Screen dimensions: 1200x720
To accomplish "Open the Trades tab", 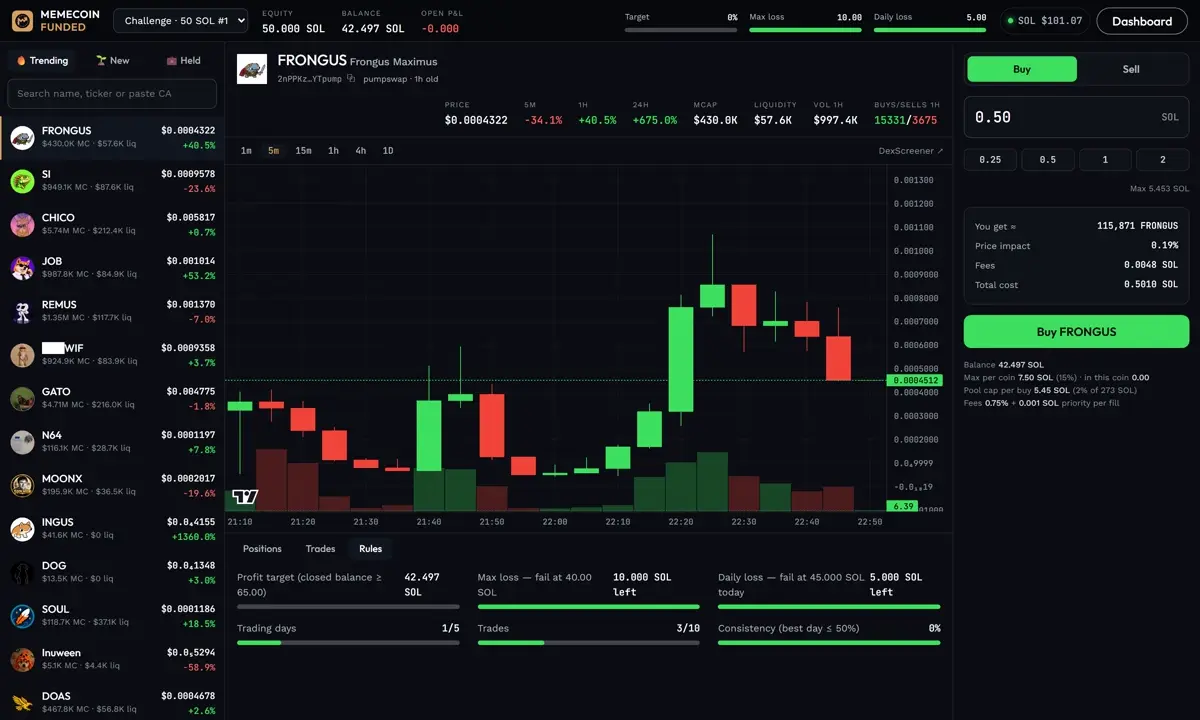I will click(x=320, y=549).
